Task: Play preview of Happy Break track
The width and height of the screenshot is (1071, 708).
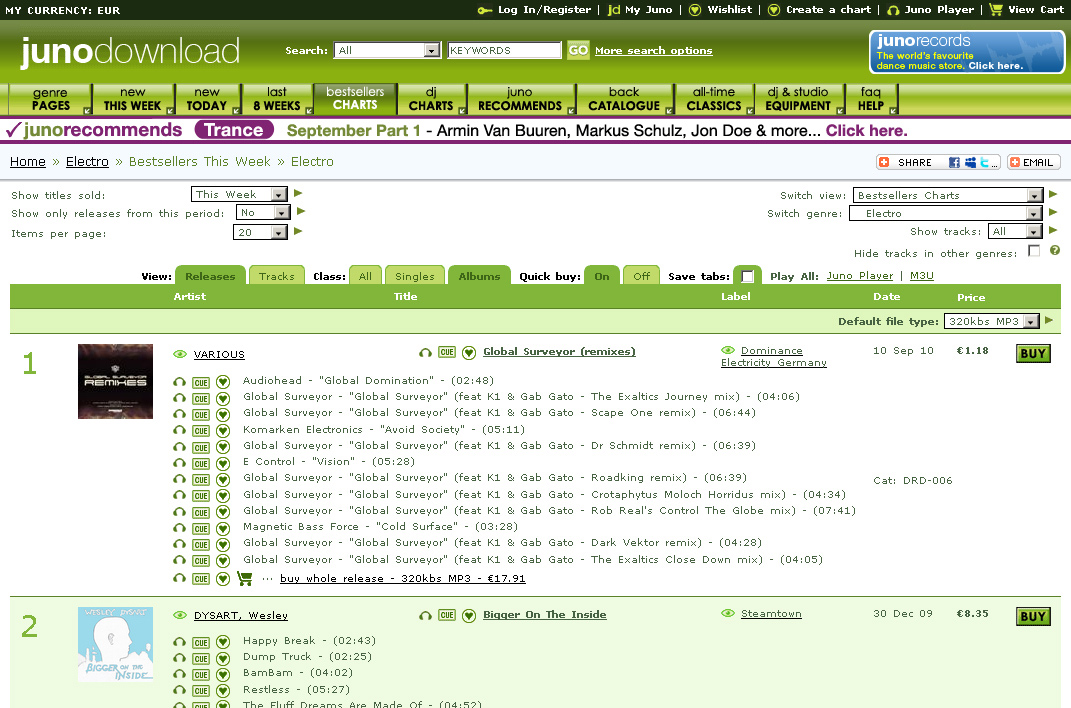Action: 179,642
